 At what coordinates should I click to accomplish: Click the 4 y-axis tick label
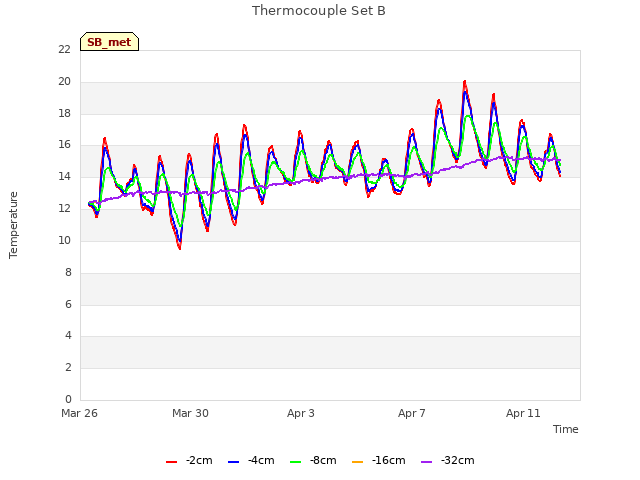pyautogui.click(x=68, y=336)
